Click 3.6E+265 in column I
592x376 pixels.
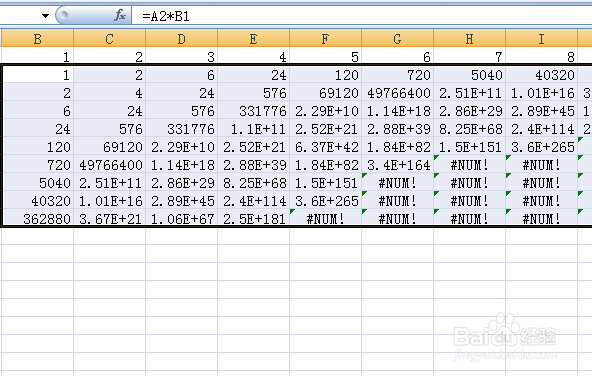point(541,147)
